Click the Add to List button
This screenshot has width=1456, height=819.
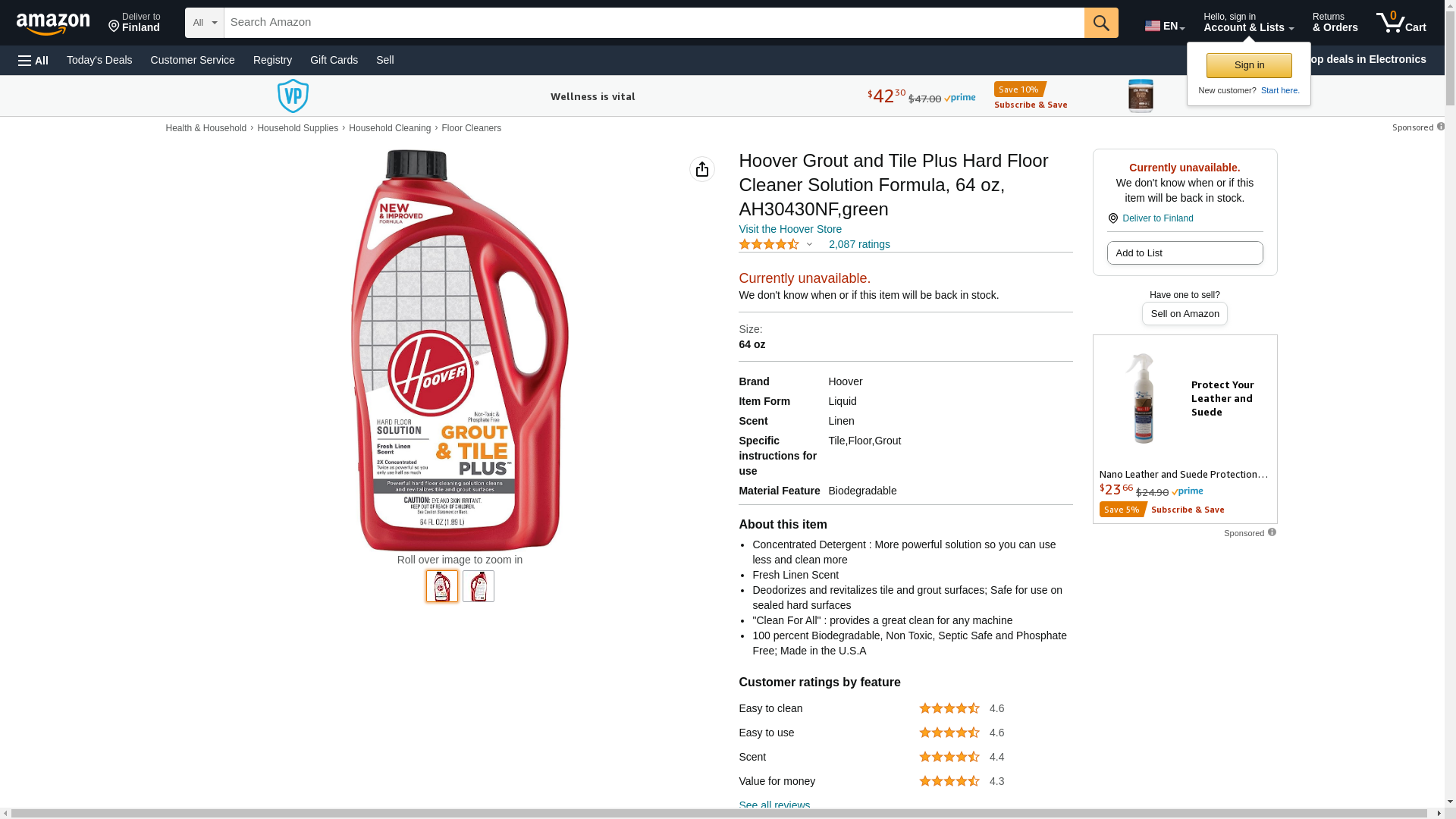(1185, 253)
